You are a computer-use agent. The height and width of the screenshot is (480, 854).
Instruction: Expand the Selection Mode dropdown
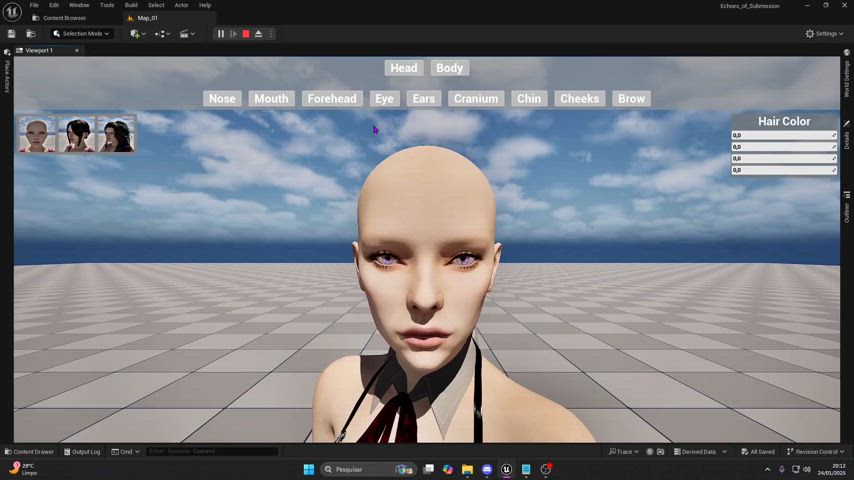82,34
